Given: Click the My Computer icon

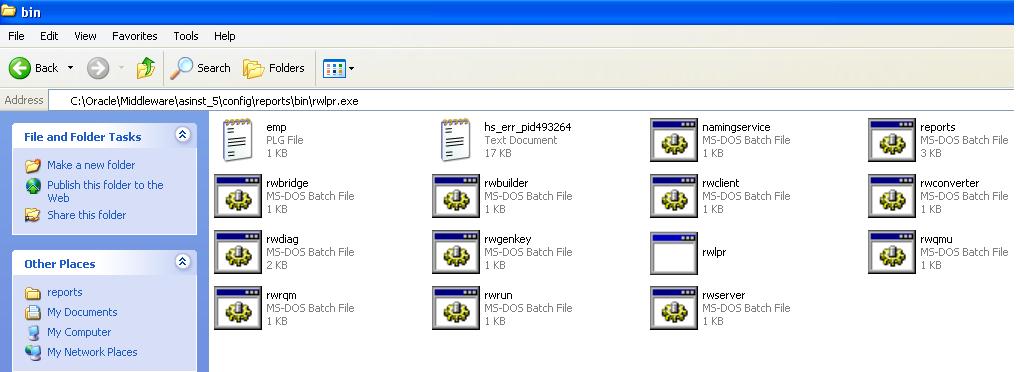Looking at the screenshot, I should 33,332.
